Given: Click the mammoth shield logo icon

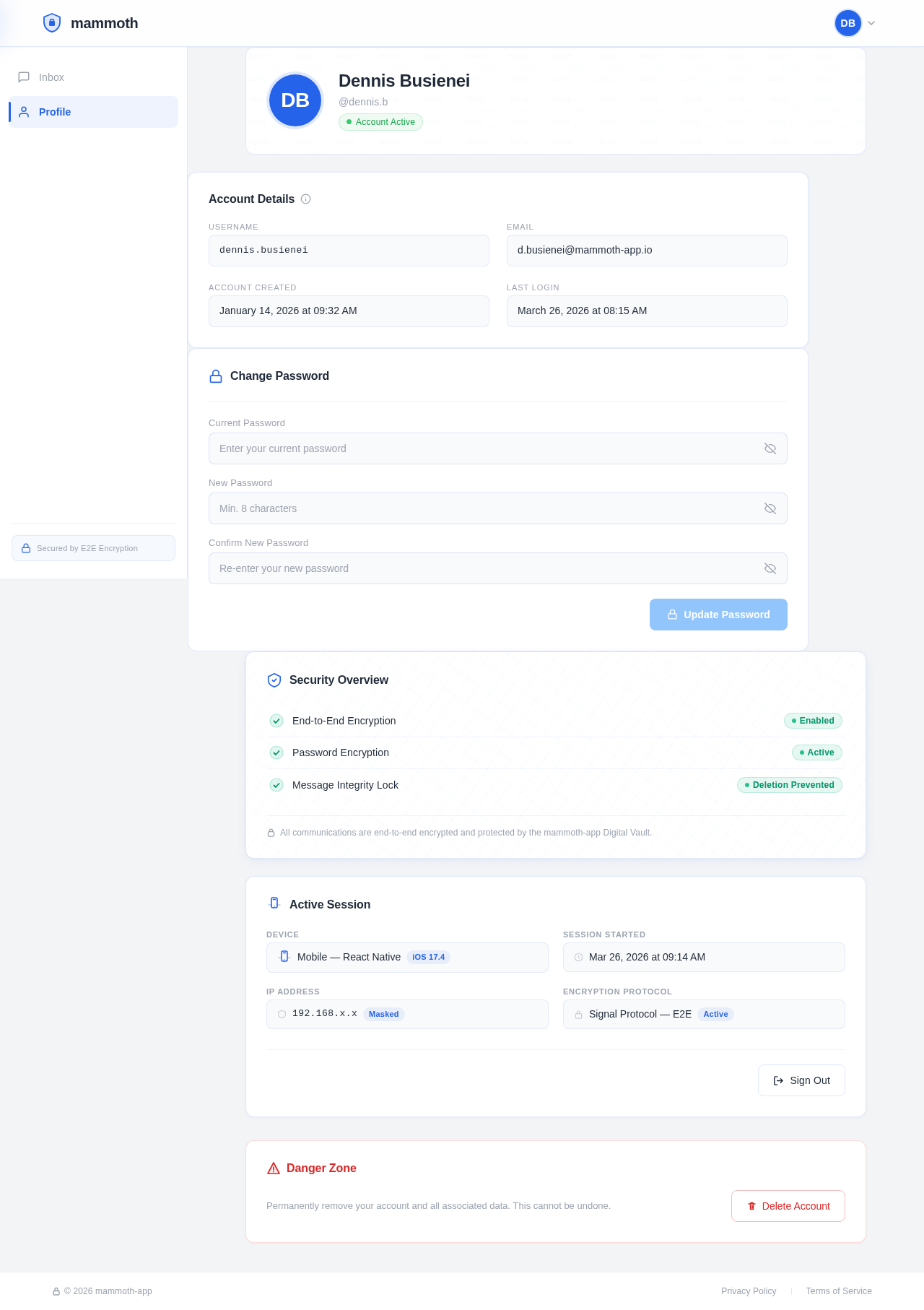Looking at the screenshot, I should pos(52,23).
